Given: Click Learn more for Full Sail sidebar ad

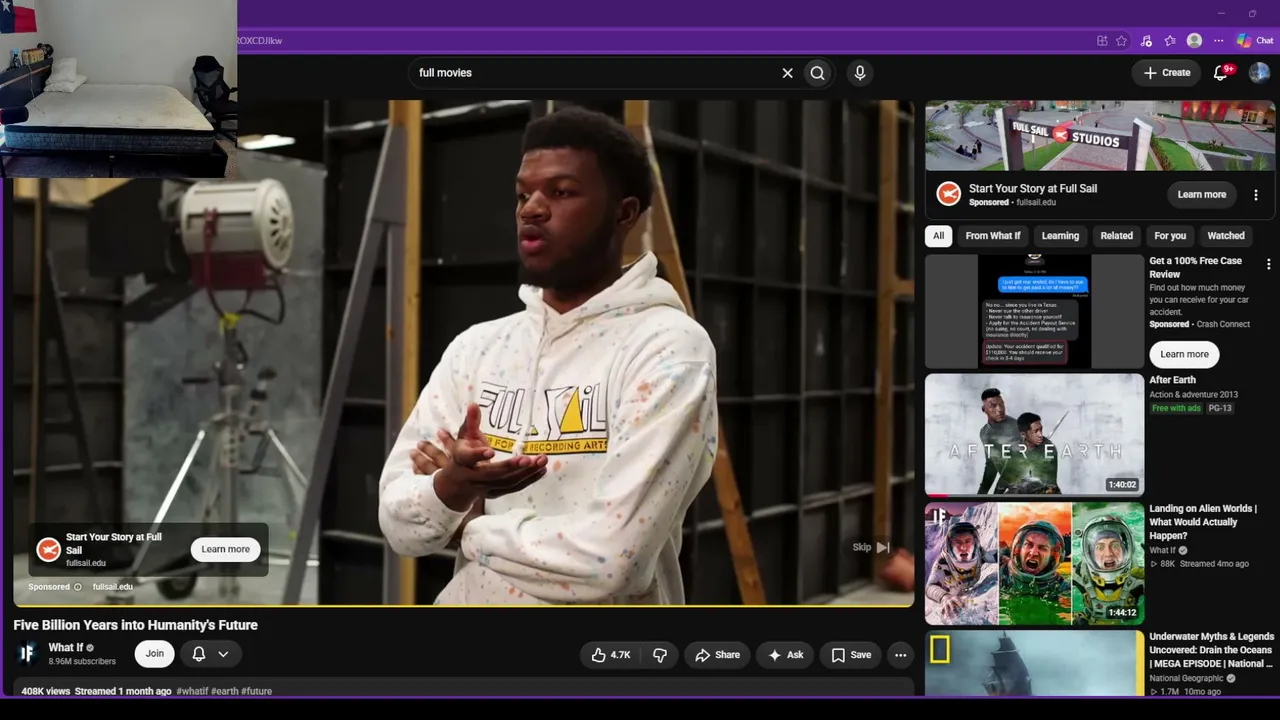Looking at the screenshot, I should pyautogui.click(x=1202, y=194).
